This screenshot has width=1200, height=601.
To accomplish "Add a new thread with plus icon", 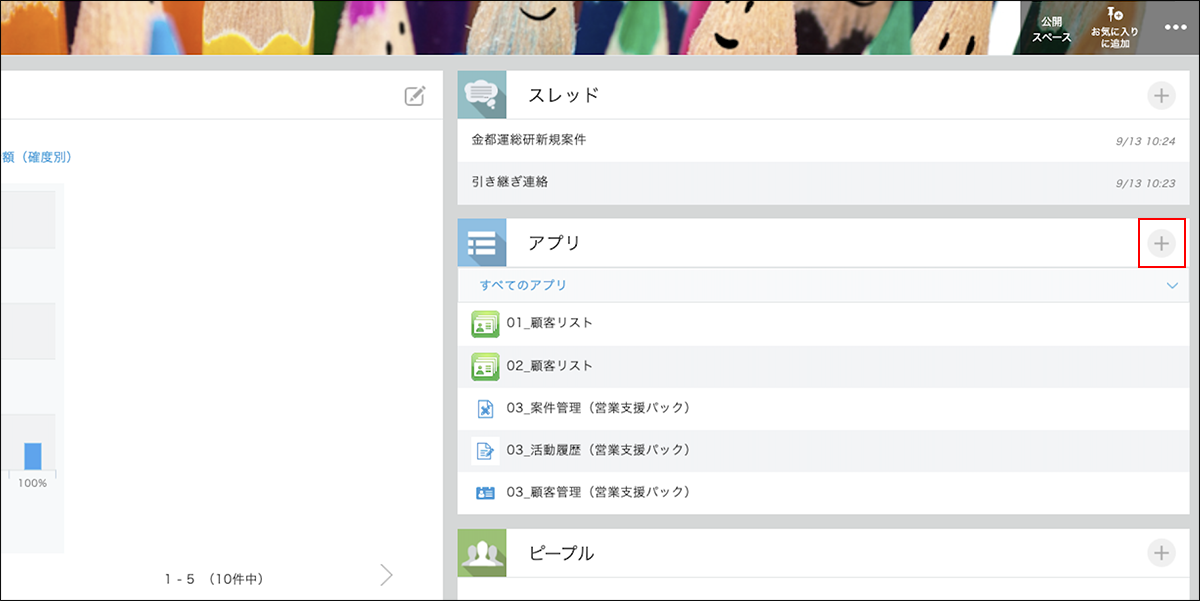I will point(1161,96).
